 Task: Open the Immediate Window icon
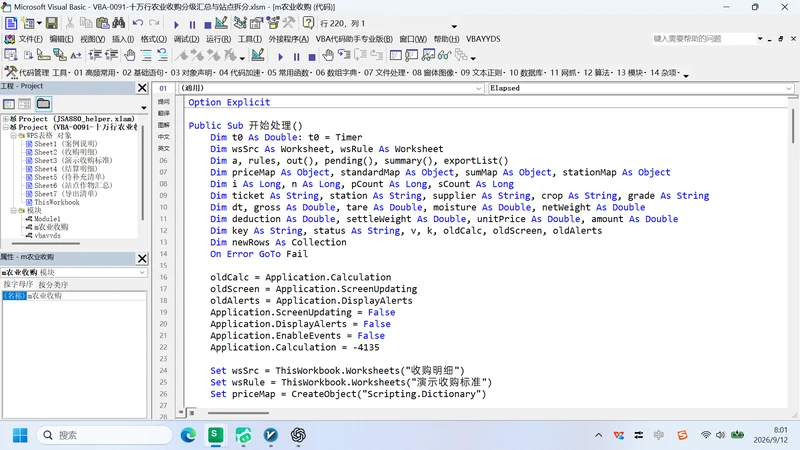tap(412, 55)
